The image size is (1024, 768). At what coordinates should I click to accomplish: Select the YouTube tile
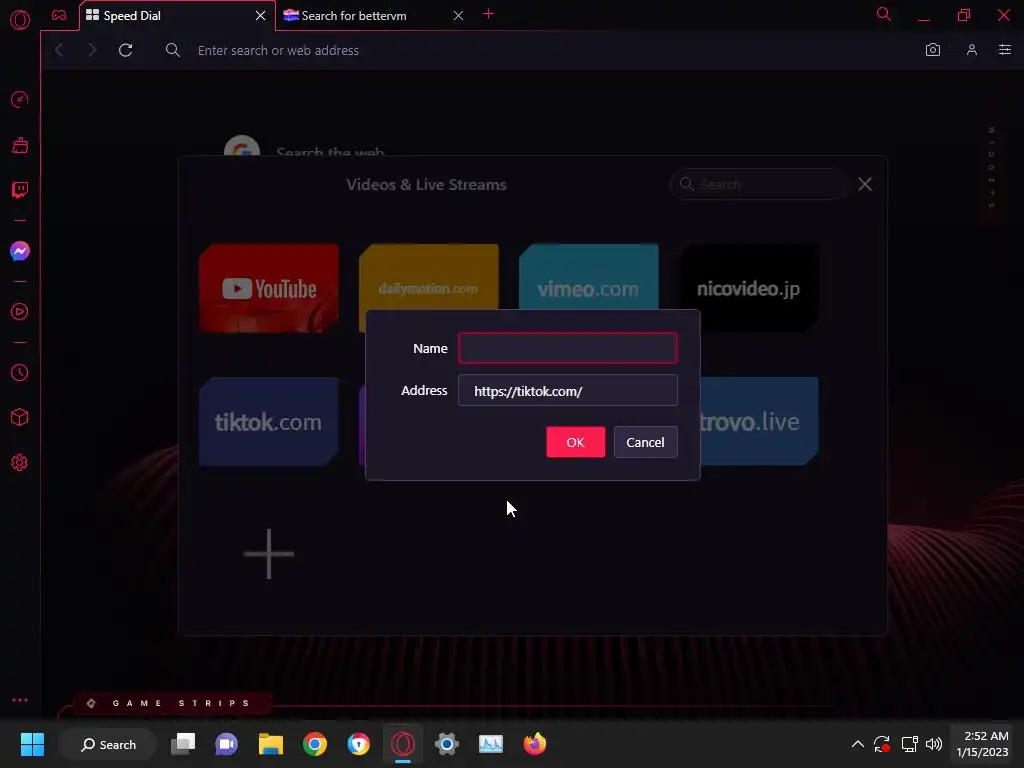pyautogui.click(x=268, y=288)
